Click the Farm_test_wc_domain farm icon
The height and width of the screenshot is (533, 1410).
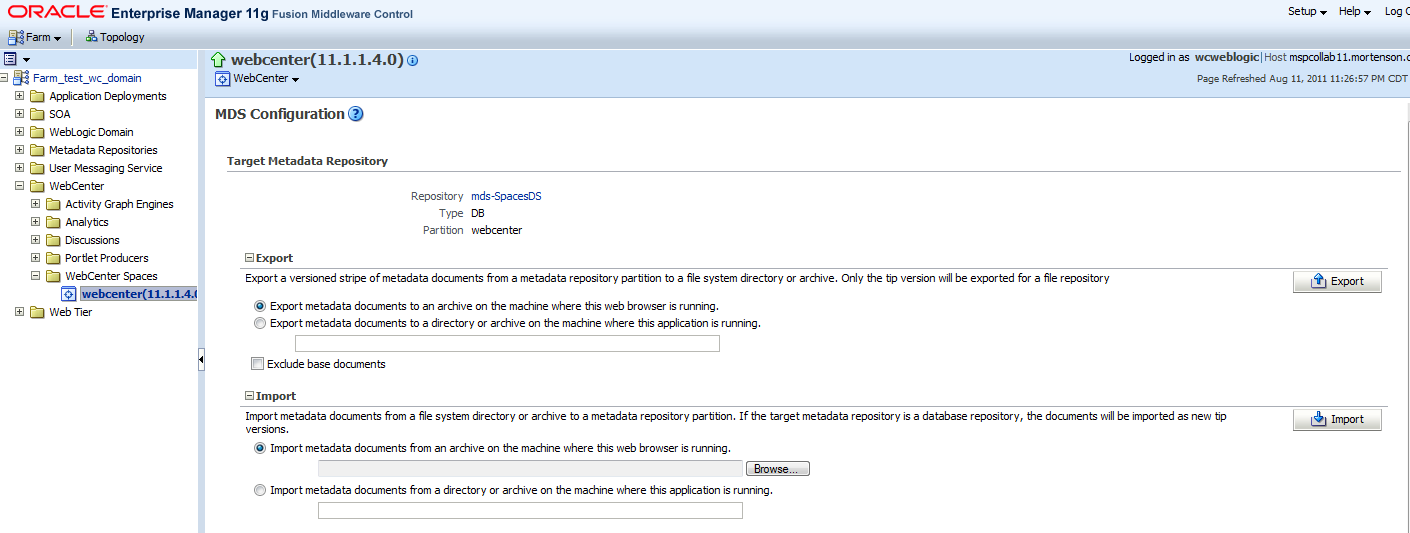point(21,78)
